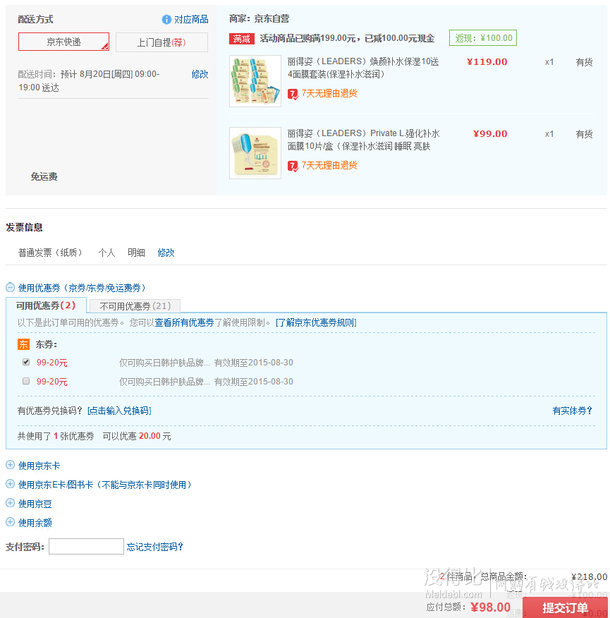Click the 应付总额 ¥98.00 amount
Viewport: 610px width, 618px height.
coord(491,607)
